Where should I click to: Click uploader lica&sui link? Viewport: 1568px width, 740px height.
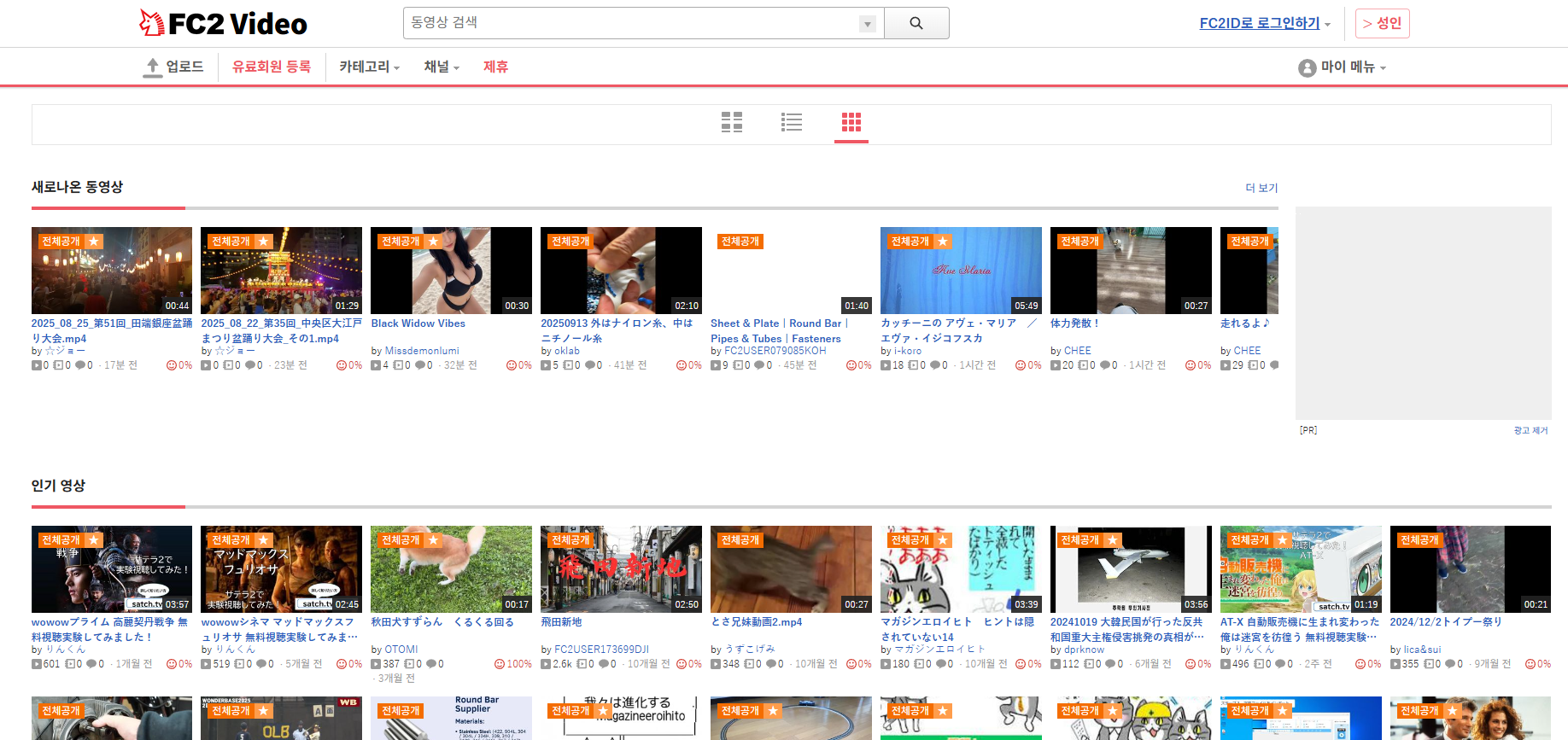click(1422, 650)
